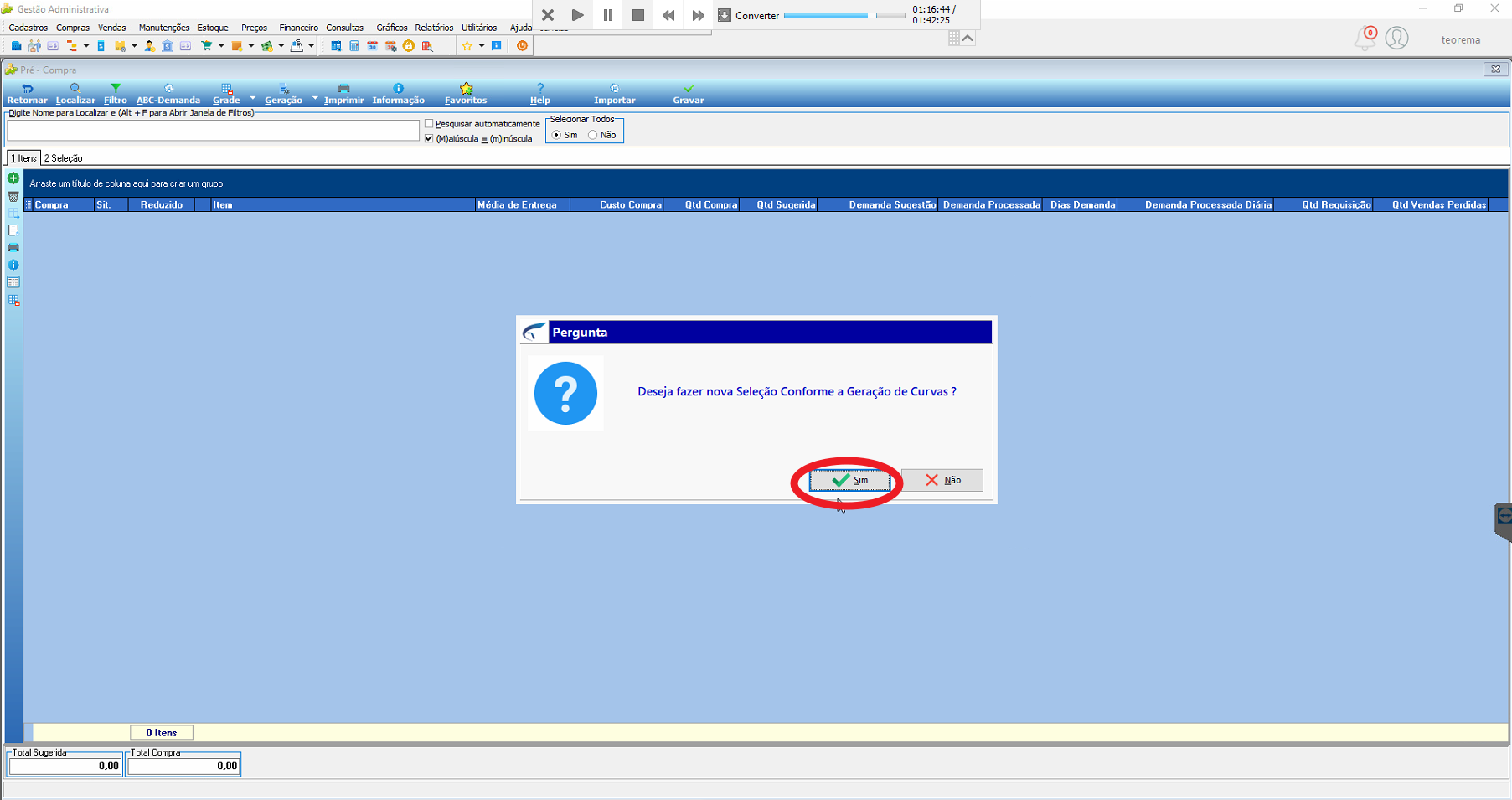Switch to the 2 Seleção tab

click(63, 158)
